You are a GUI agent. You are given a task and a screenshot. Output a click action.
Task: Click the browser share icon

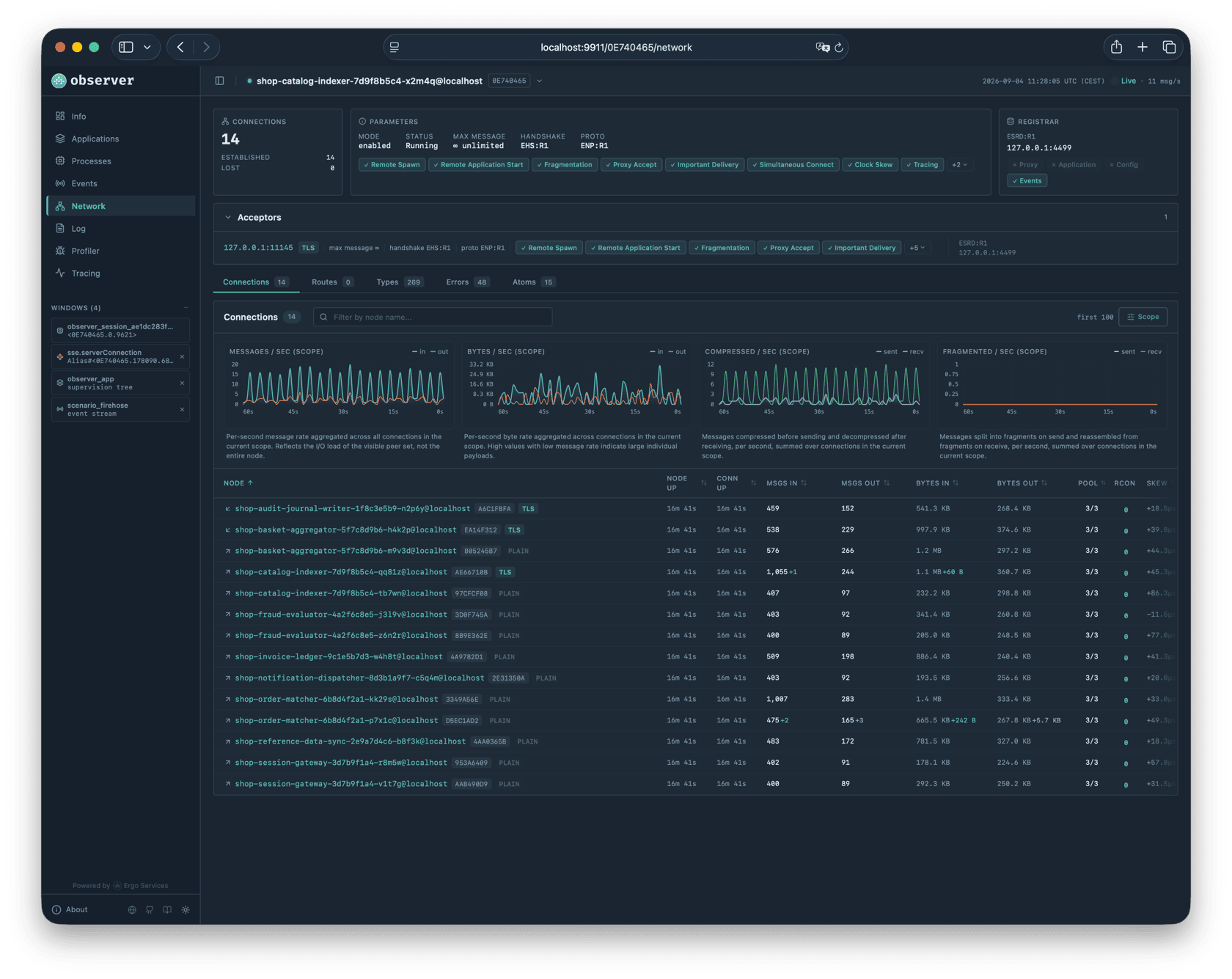(x=1116, y=47)
